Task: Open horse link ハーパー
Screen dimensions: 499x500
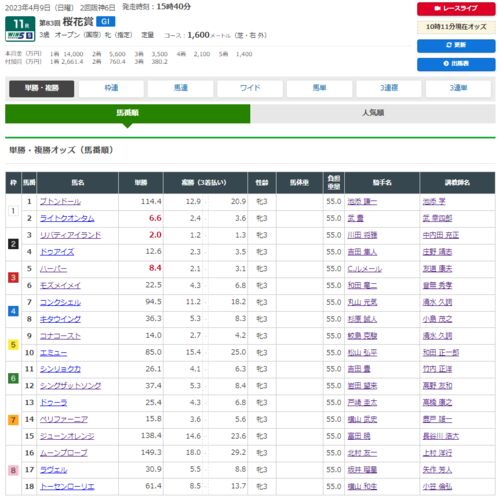Action: click(53, 269)
